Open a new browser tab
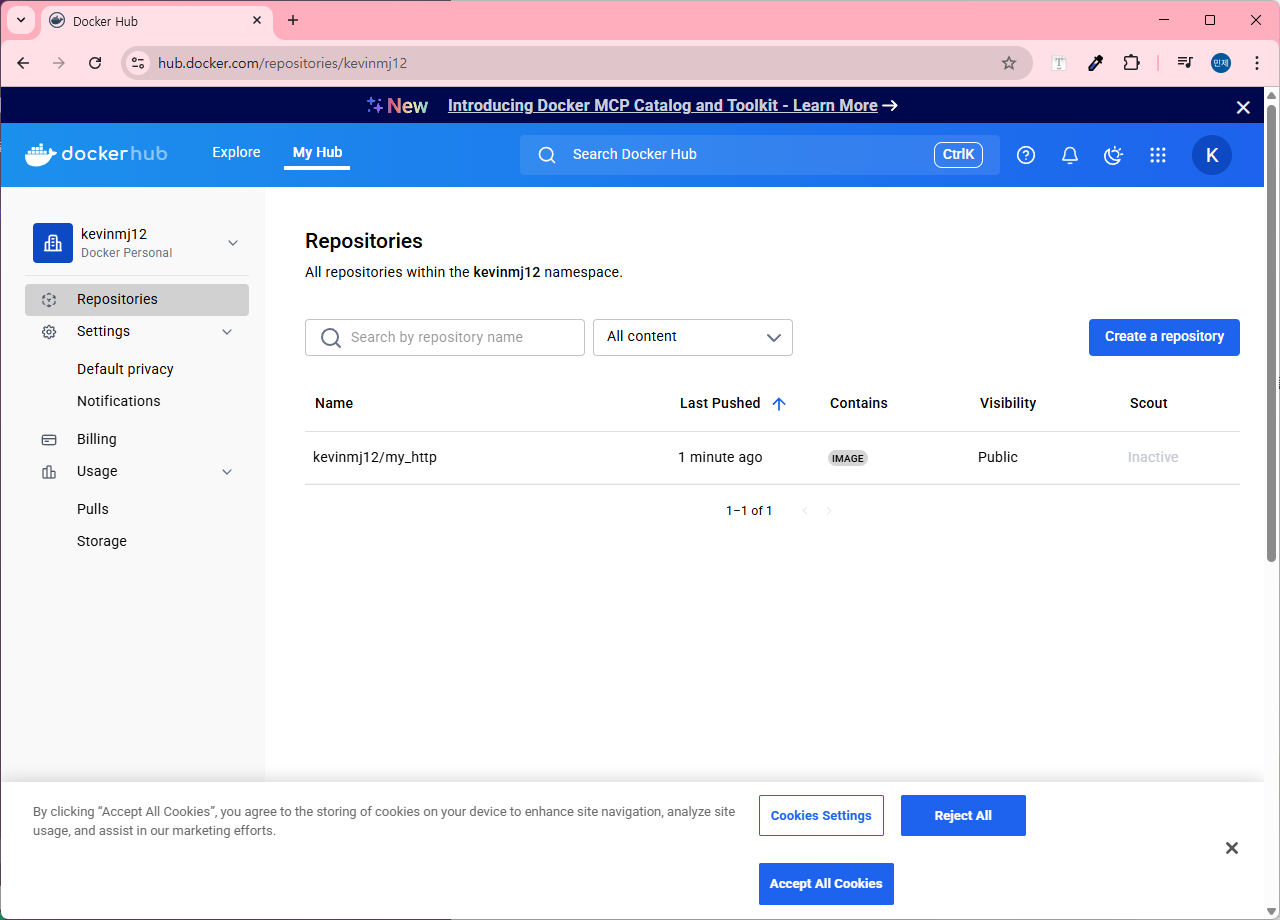Viewport: 1280px width, 920px height. click(293, 20)
